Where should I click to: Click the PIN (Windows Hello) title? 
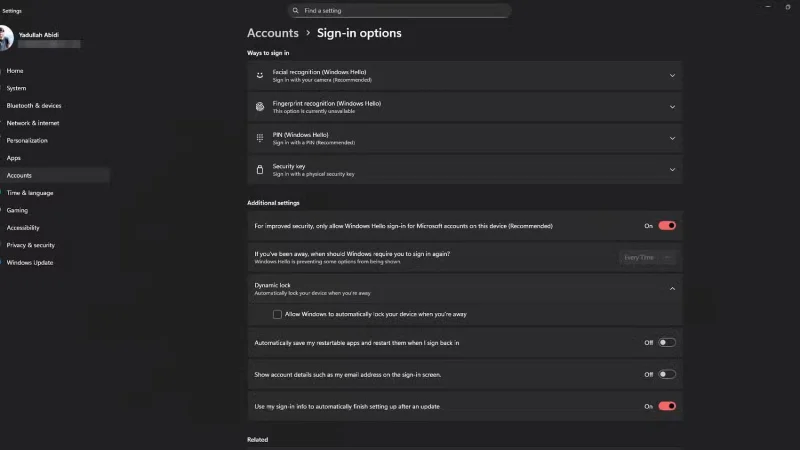click(300, 135)
